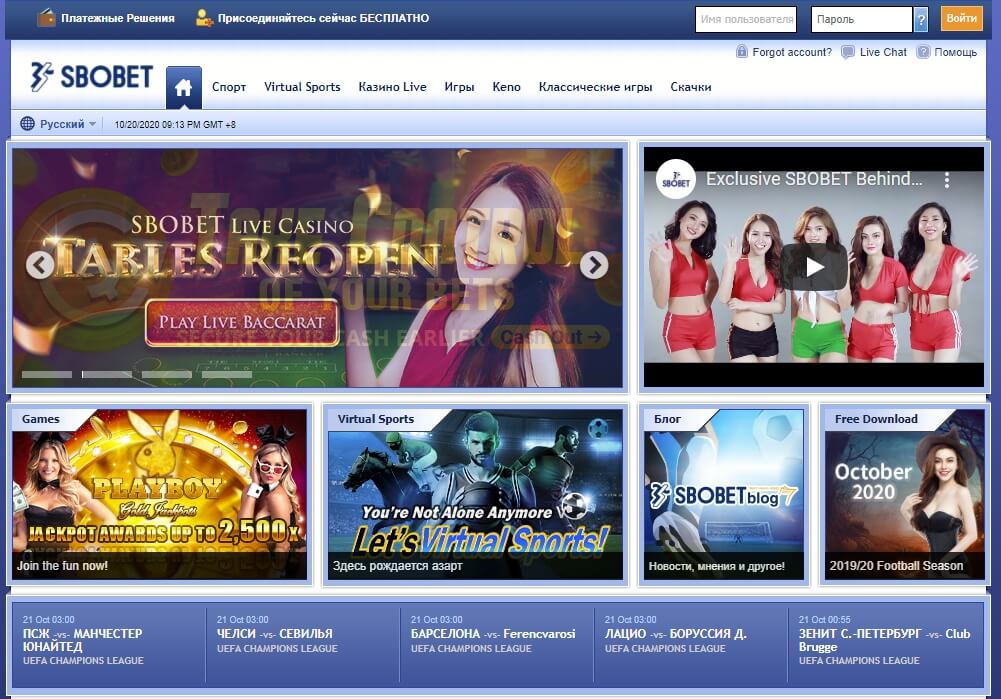
Task: Click the SBOBET channel avatar in video
Action: coord(676,179)
